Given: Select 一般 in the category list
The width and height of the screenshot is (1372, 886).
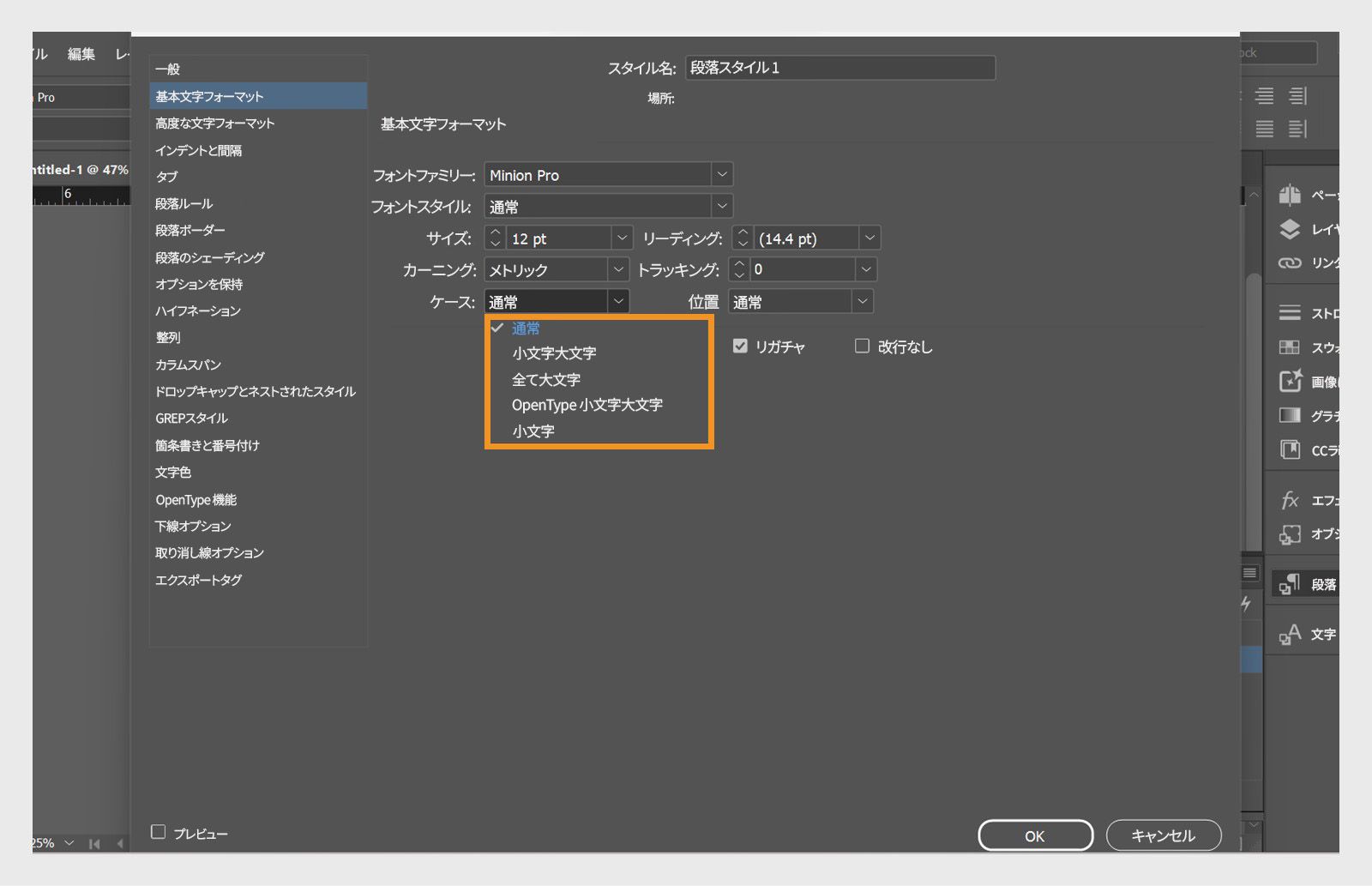Looking at the screenshot, I should (x=258, y=69).
